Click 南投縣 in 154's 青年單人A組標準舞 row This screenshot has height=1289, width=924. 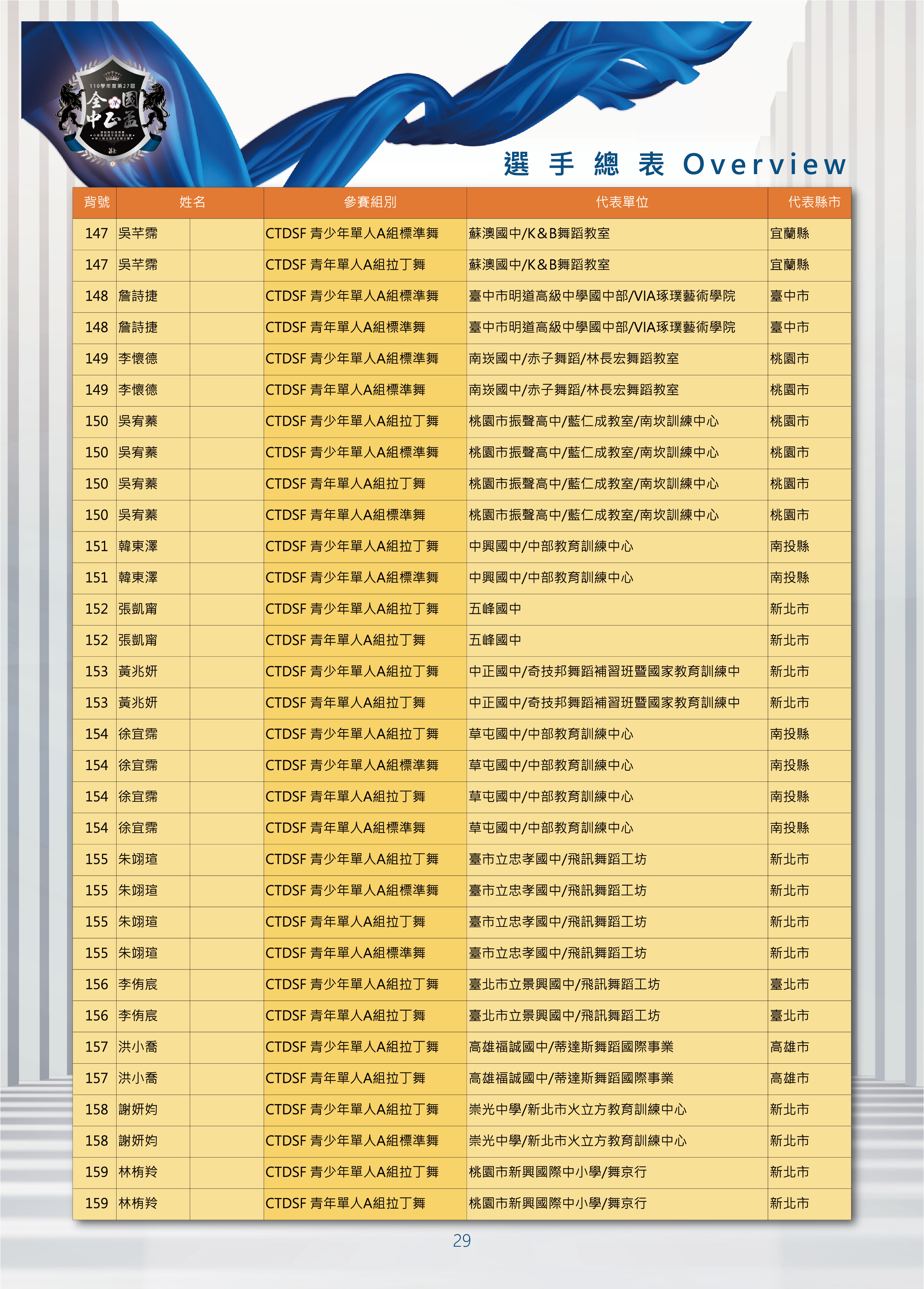789,827
